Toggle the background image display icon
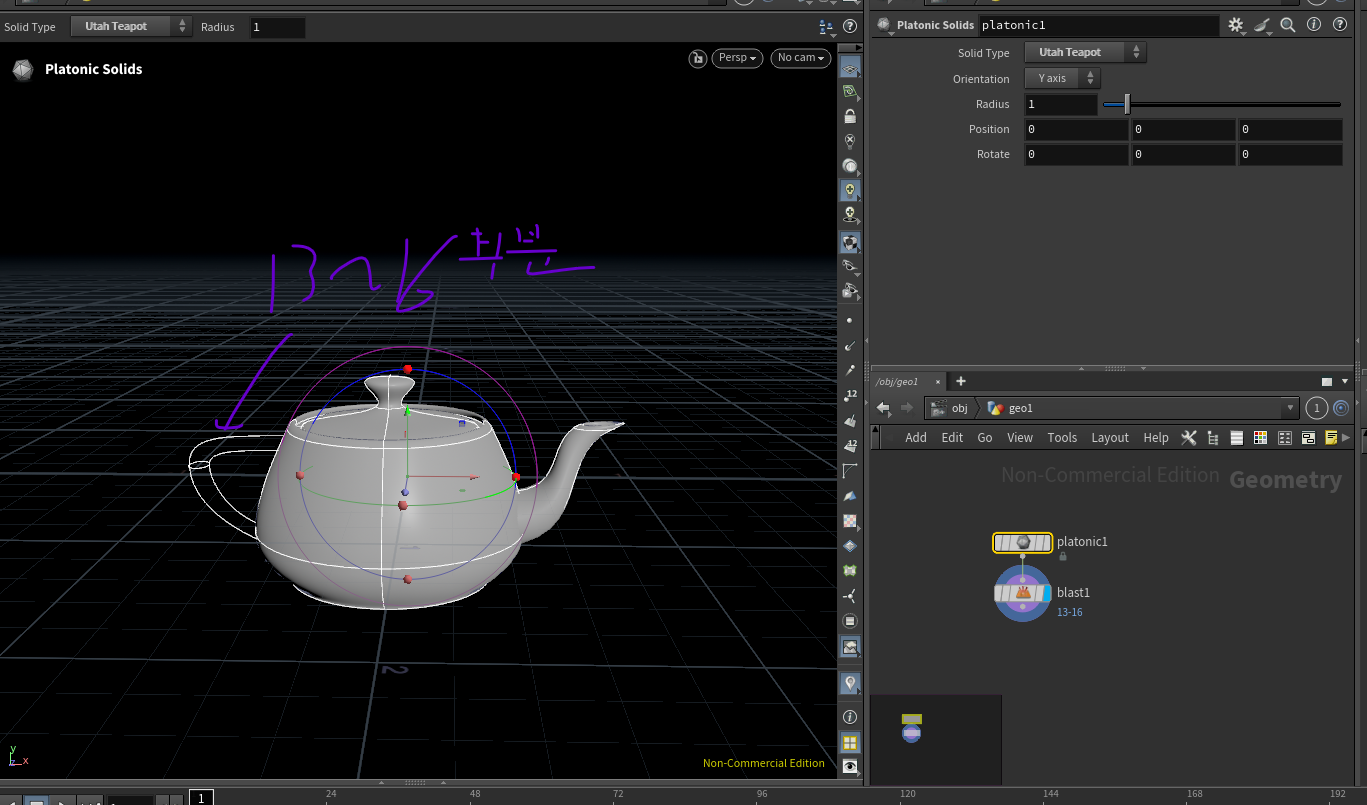1367x805 pixels. coord(850,647)
